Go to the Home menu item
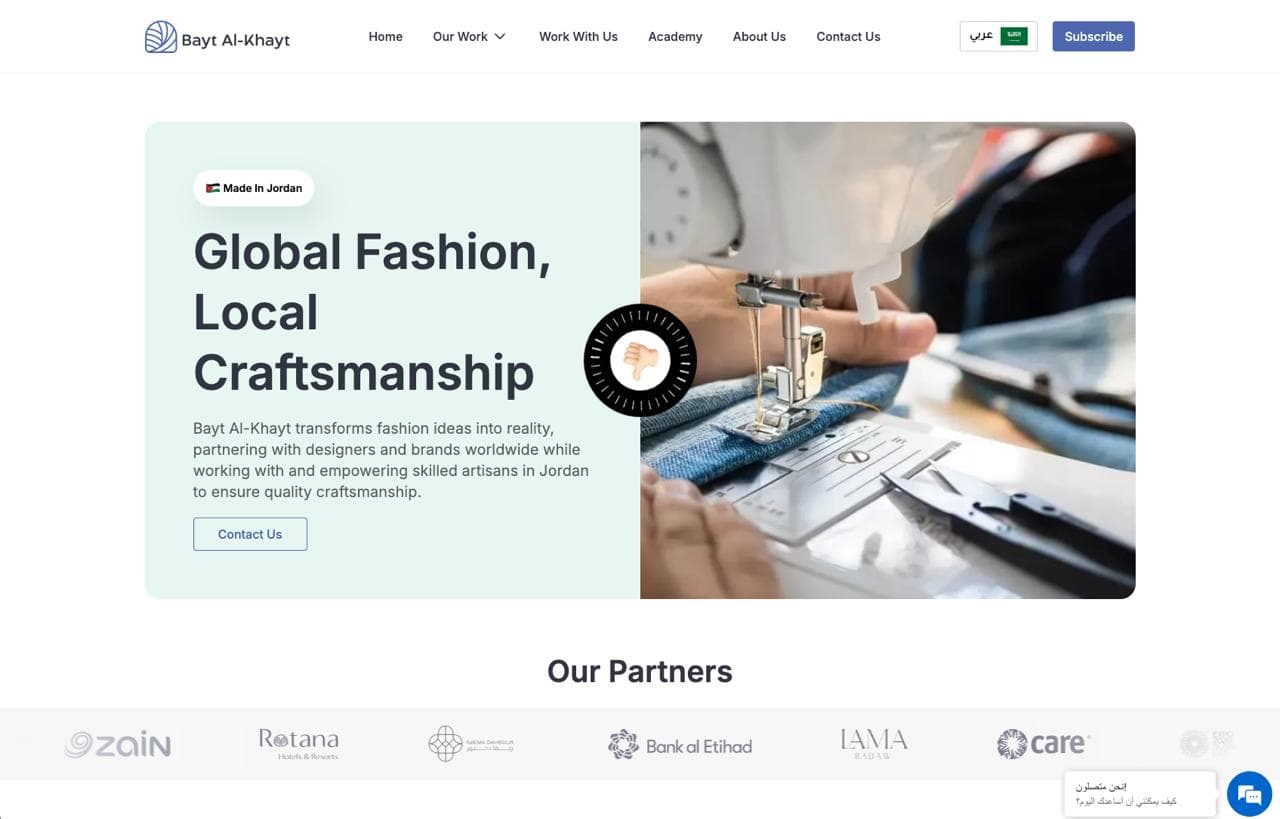 (x=385, y=37)
